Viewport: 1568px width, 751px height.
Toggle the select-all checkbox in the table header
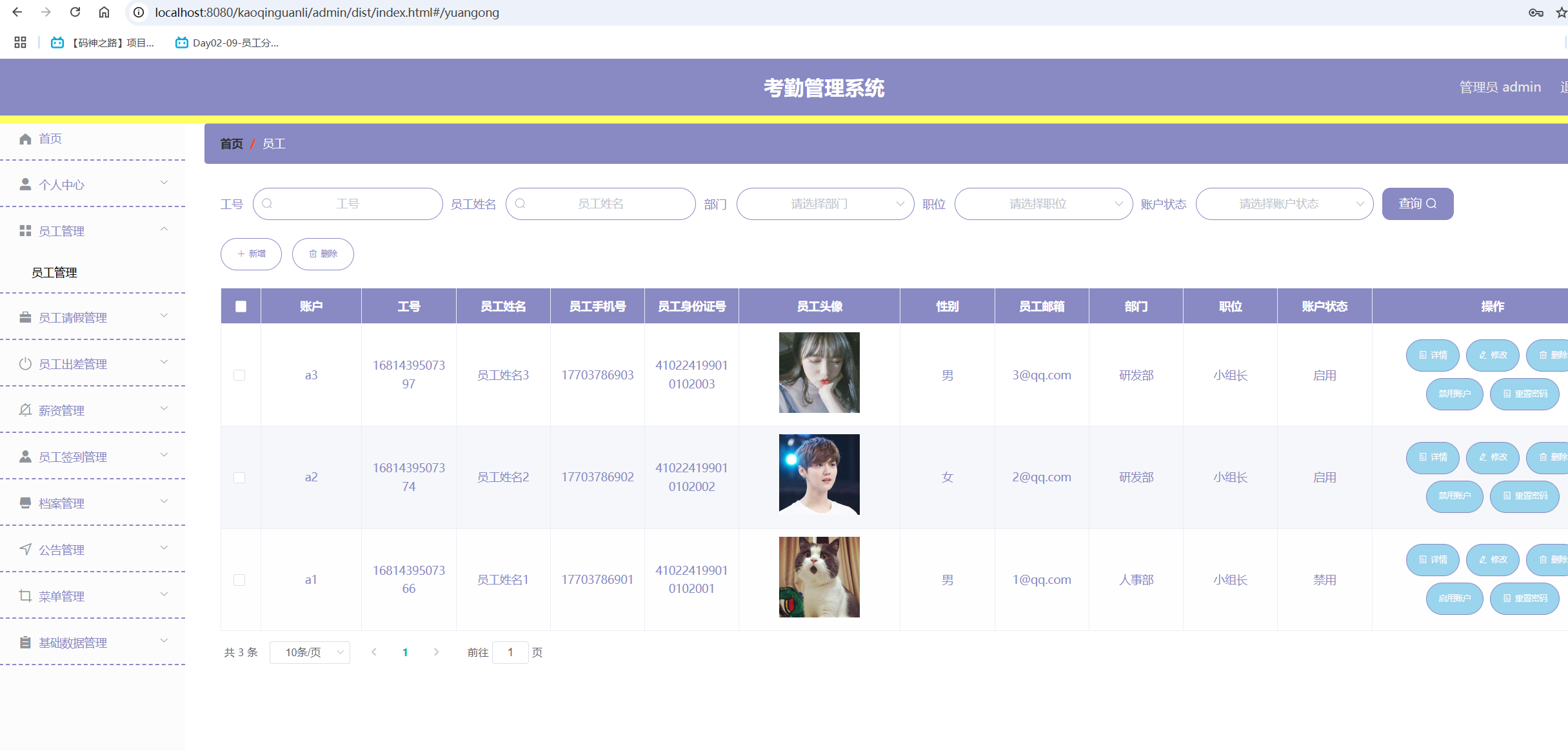click(x=241, y=306)
